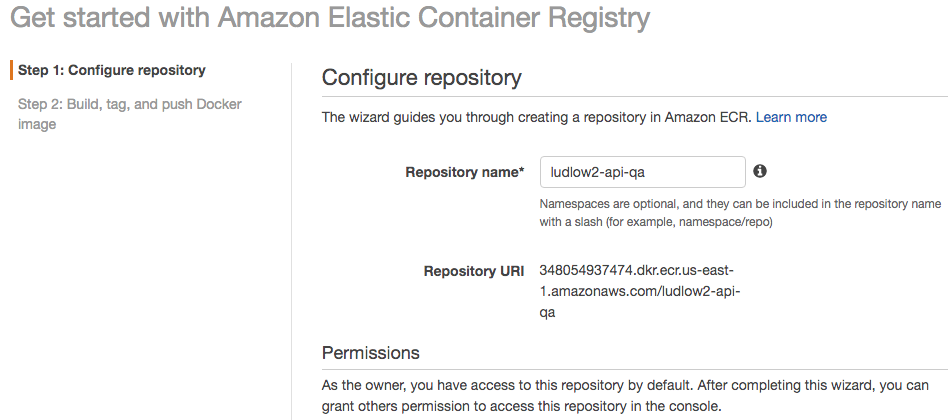
Task: Click the Configure repository heading
Action: click(421, 78)
